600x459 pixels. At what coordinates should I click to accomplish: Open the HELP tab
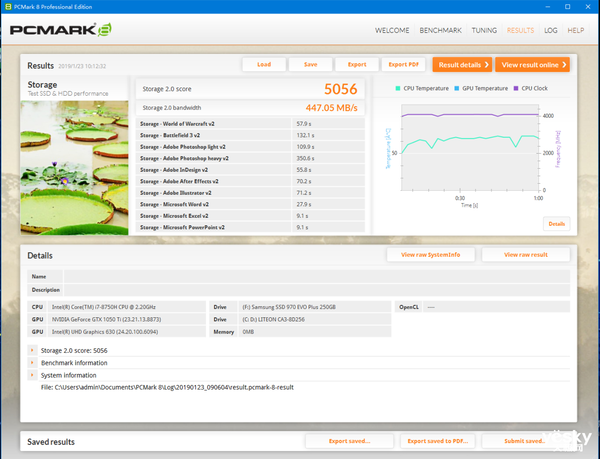pyautogui.click(x=576, y=30)
